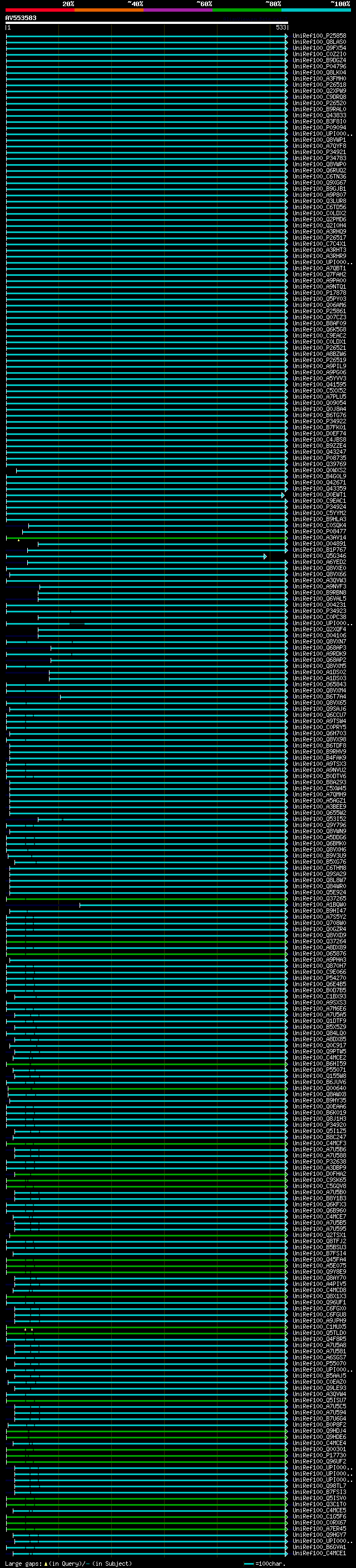Open hit UniRef100_B9DGZ4
The width and height of the screenshot is (356, 1568).
point(319,60)
